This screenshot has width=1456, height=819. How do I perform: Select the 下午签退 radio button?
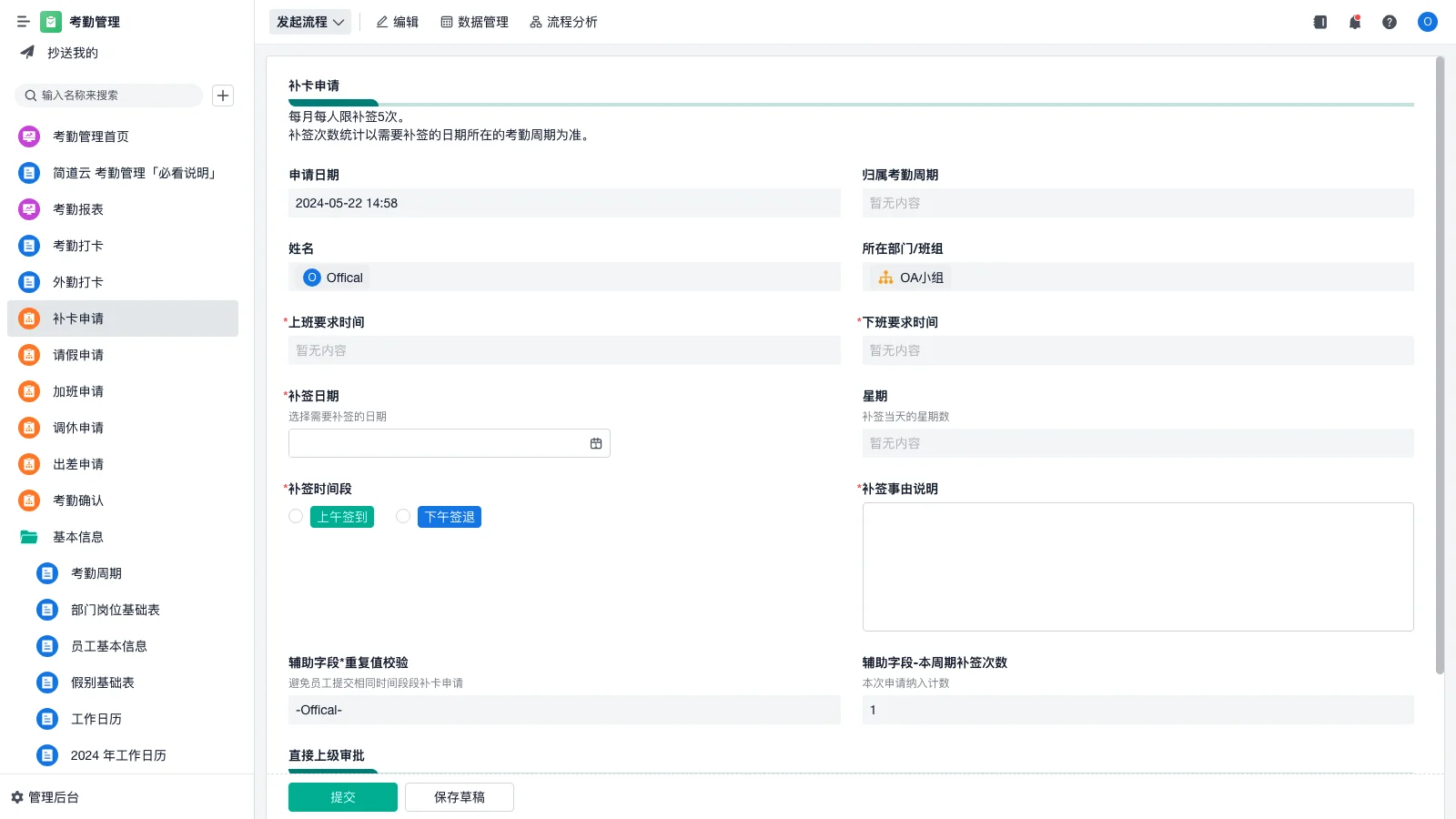pyautogui.click(x=403, y=516)
